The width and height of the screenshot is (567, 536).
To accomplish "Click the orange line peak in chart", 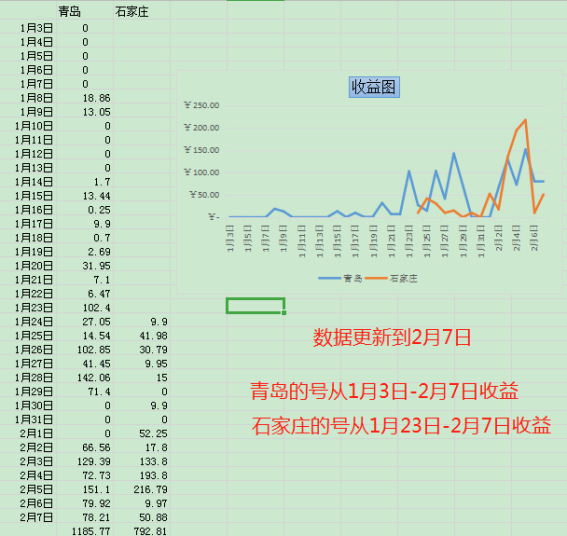I will tap(525, 120).
